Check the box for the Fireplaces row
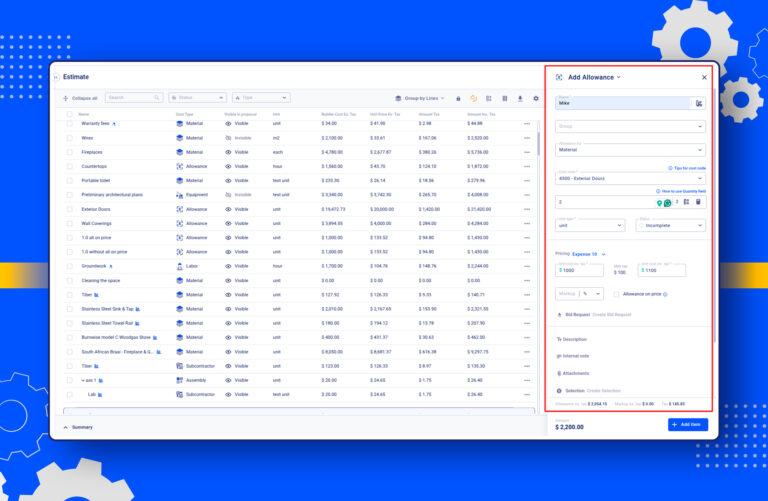Viewport: 768px width, 501px height. 69,152
